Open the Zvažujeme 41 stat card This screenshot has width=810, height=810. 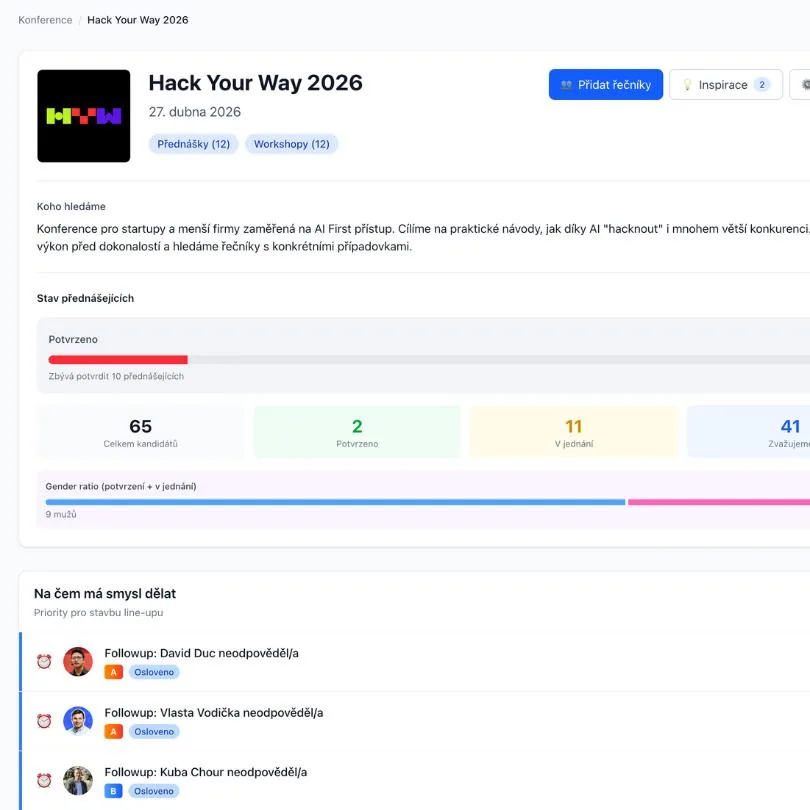pyautogui.click(x=760, y=432)
